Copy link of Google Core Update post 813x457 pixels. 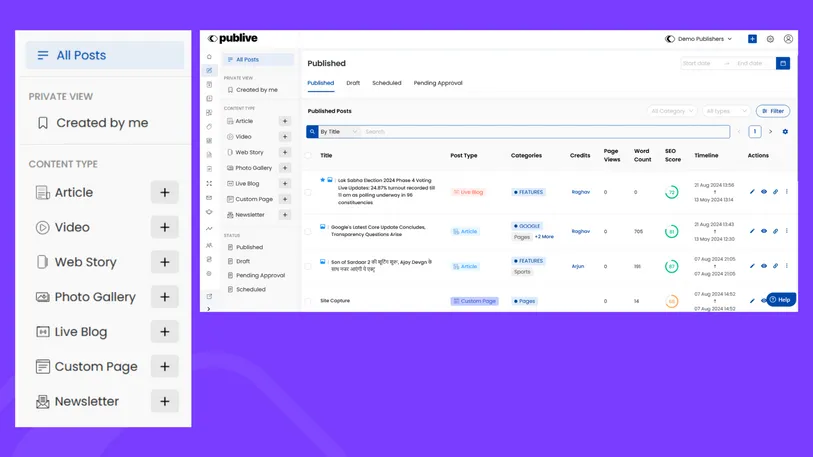tap(775, 231)
